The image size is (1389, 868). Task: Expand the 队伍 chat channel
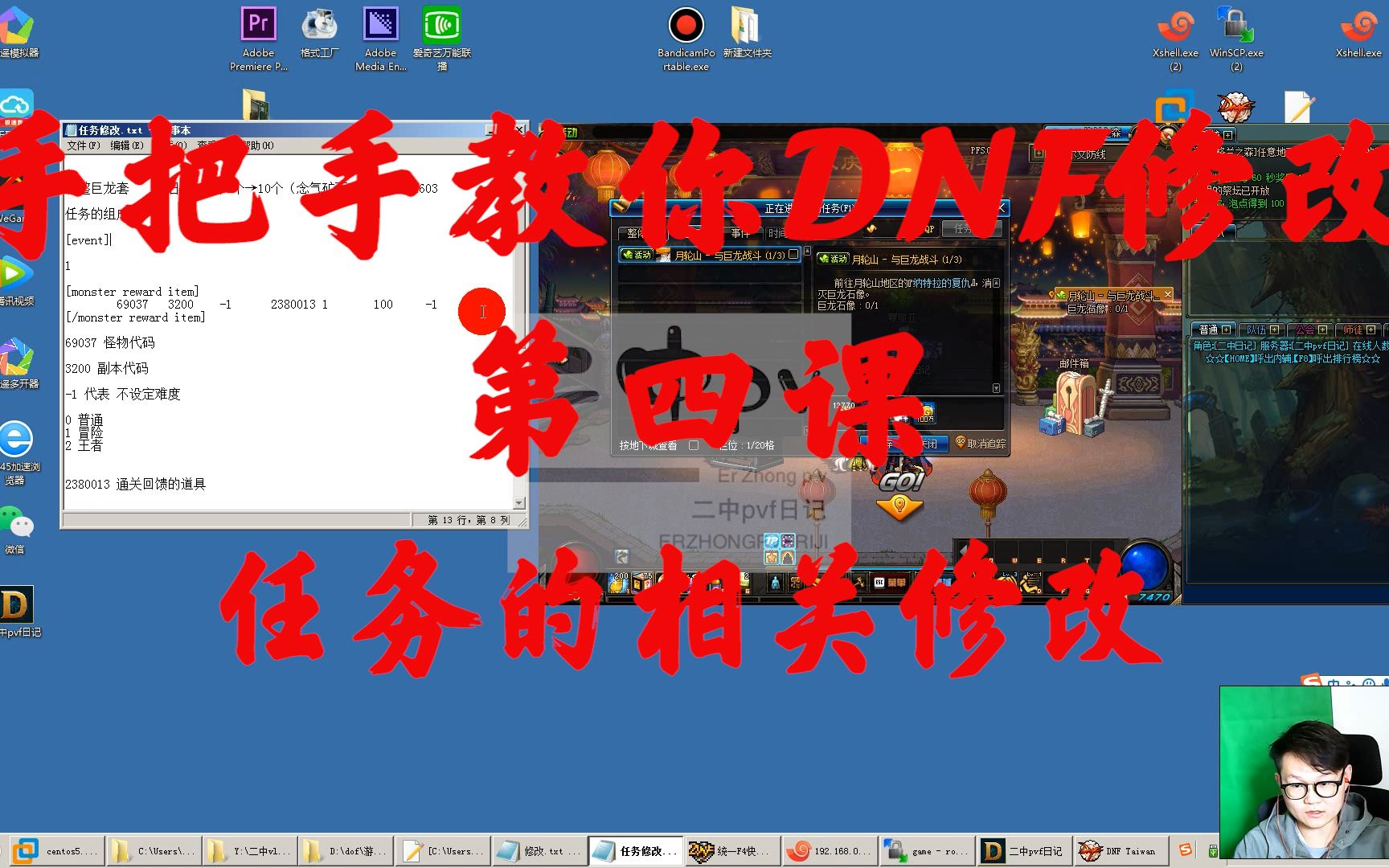(x=1274, y=330)
